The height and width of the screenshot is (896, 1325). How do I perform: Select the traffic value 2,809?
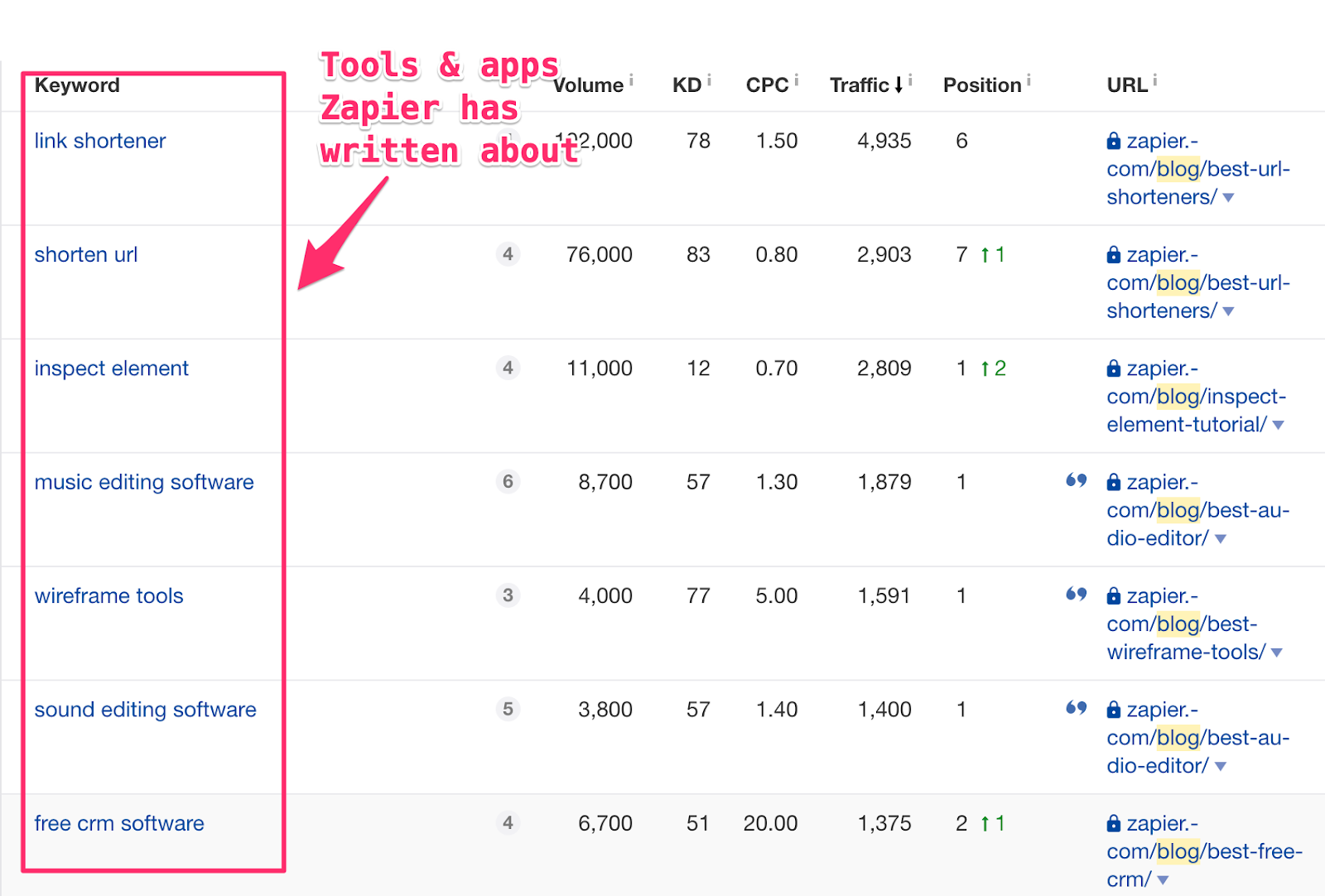[x=884, y=368]
